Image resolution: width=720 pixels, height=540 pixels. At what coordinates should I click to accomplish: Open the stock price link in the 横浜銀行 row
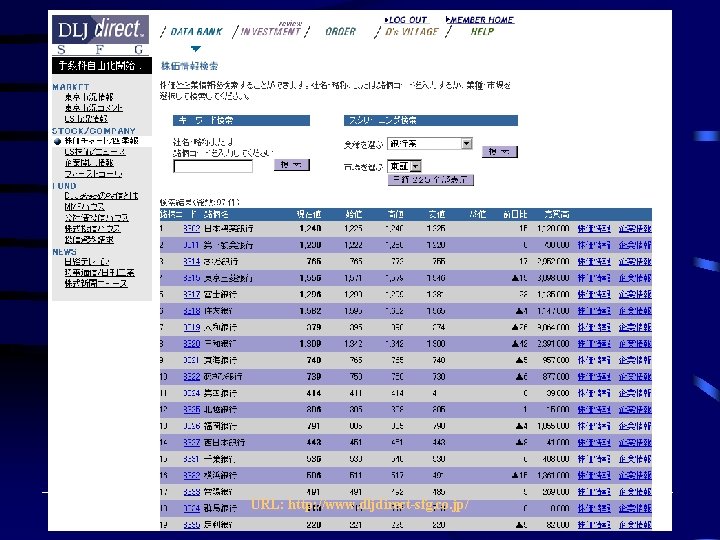click(x=594, y=475)
